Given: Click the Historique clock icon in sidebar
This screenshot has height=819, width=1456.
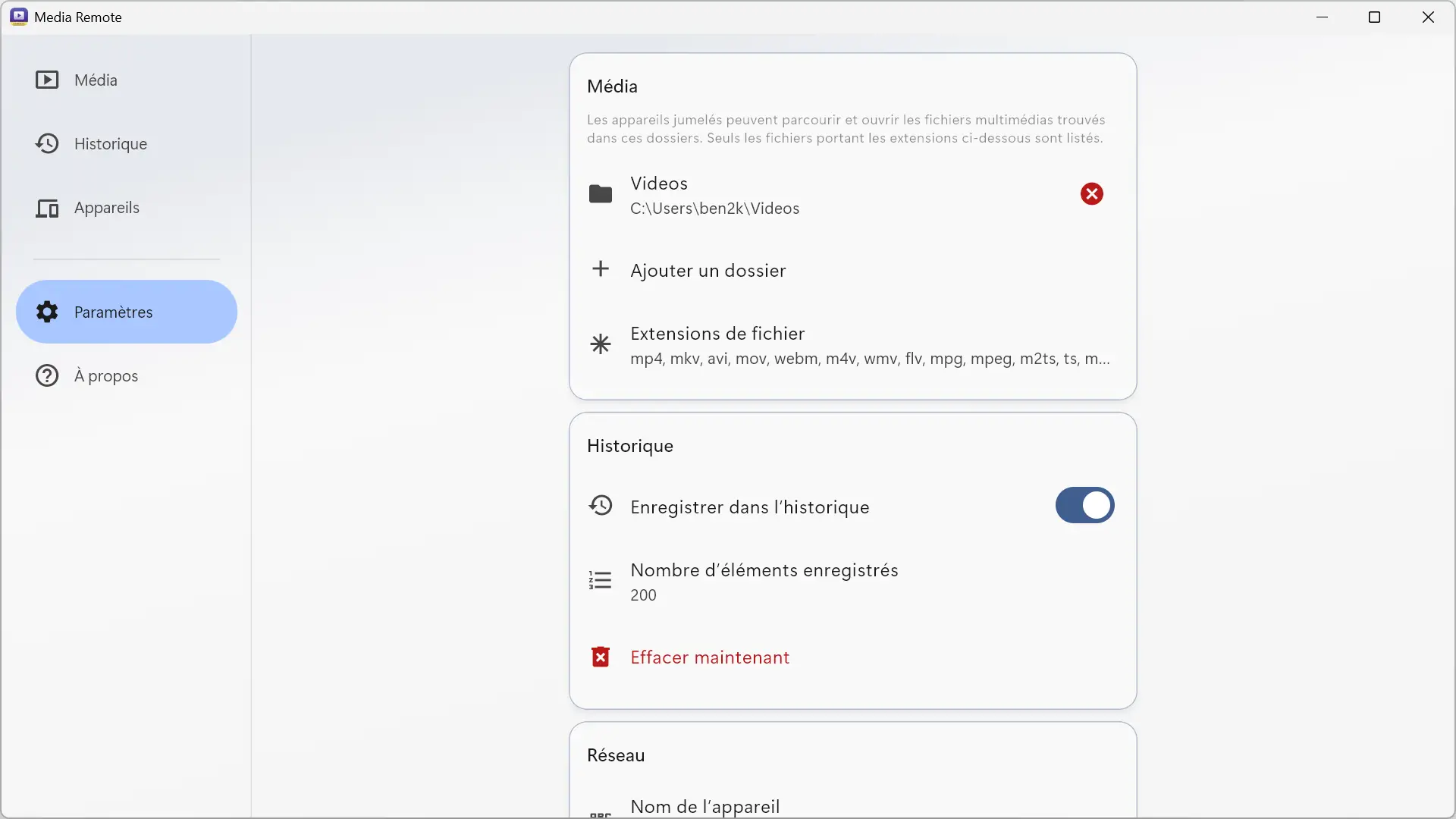Looking at the screenshot, I should 47,143.
